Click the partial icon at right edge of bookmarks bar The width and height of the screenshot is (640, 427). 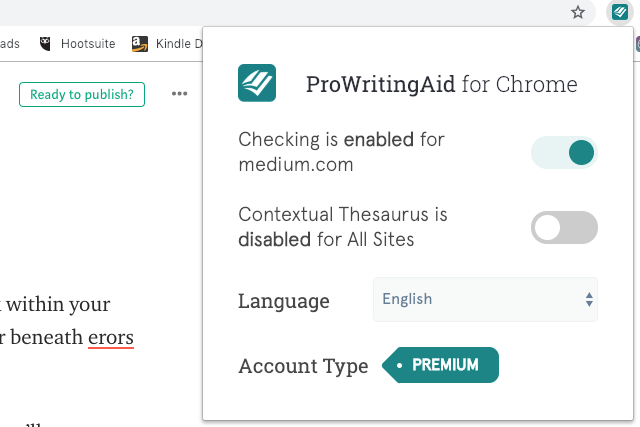[x=638, y=44]
